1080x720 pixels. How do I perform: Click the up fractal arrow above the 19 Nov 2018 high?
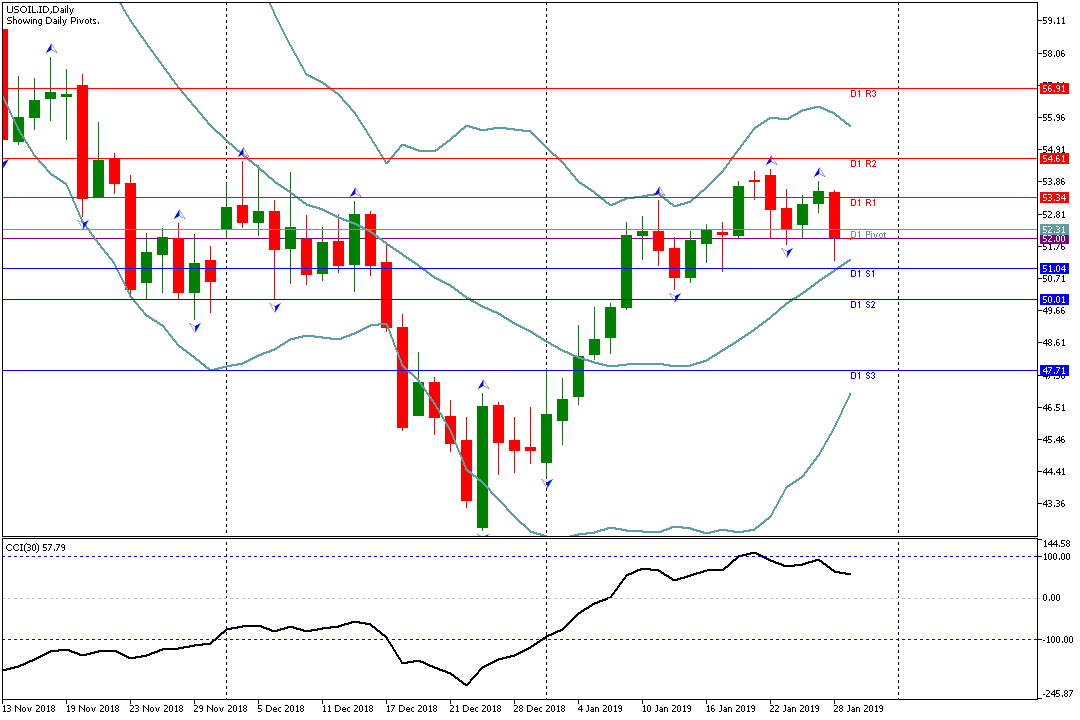51,48
